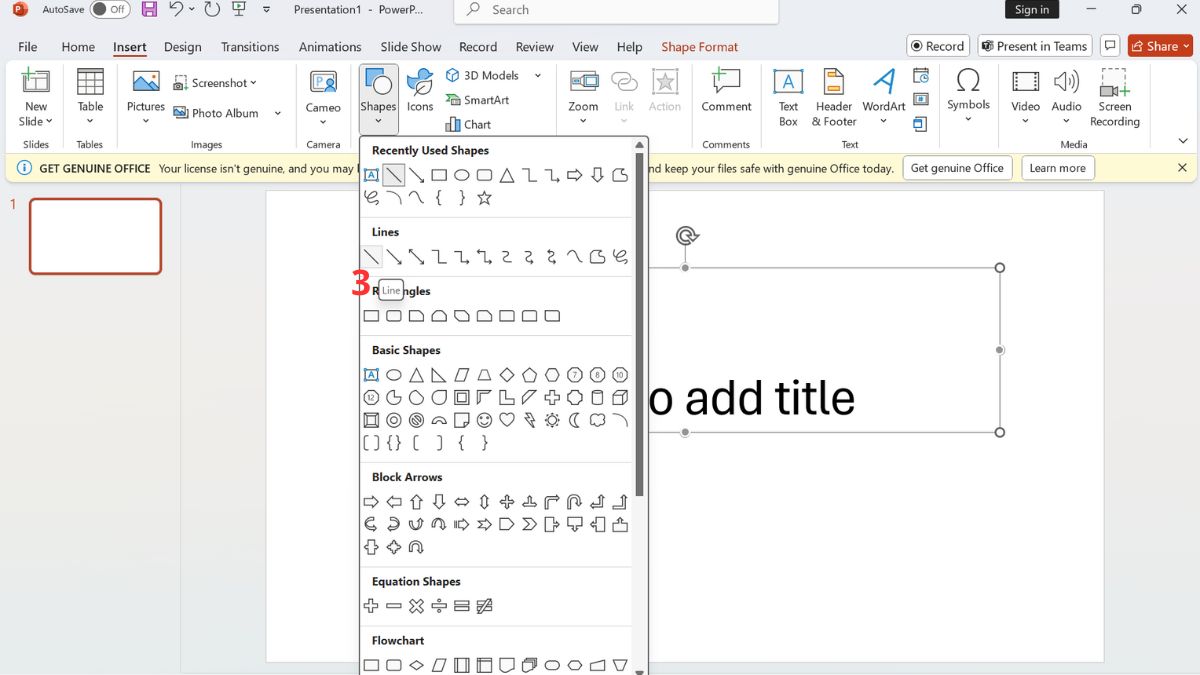Expand the 3D Models dropdown arrow
1200x675 pixels.
click(537, 75)
